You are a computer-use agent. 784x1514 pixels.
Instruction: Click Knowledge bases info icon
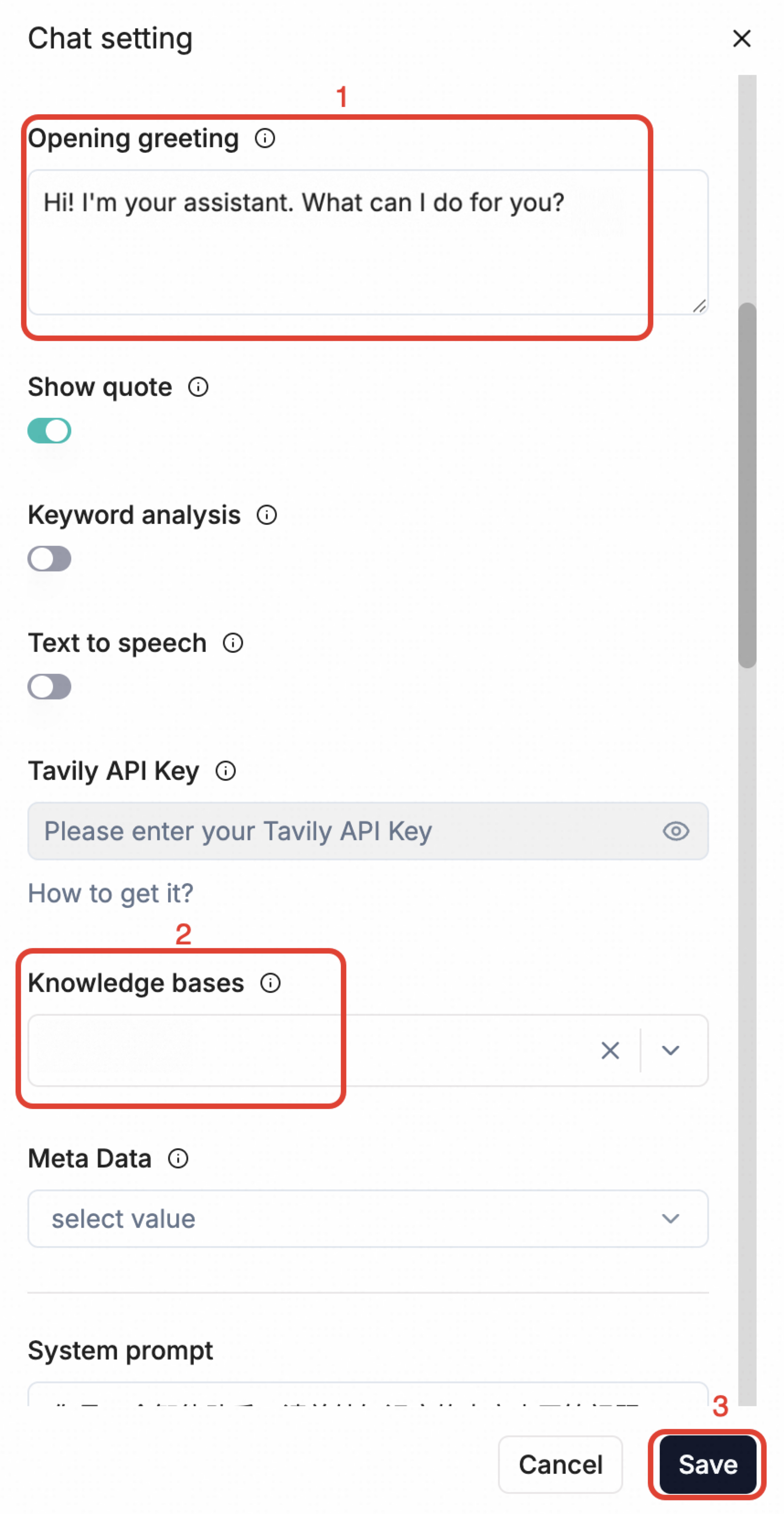pos(270,983)
